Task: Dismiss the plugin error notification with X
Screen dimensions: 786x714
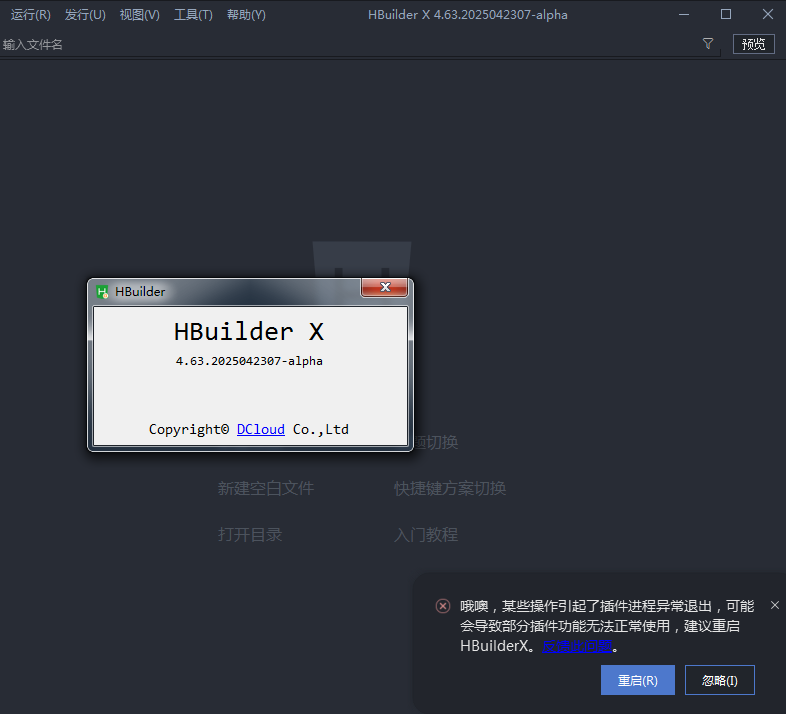Action: 774,605
